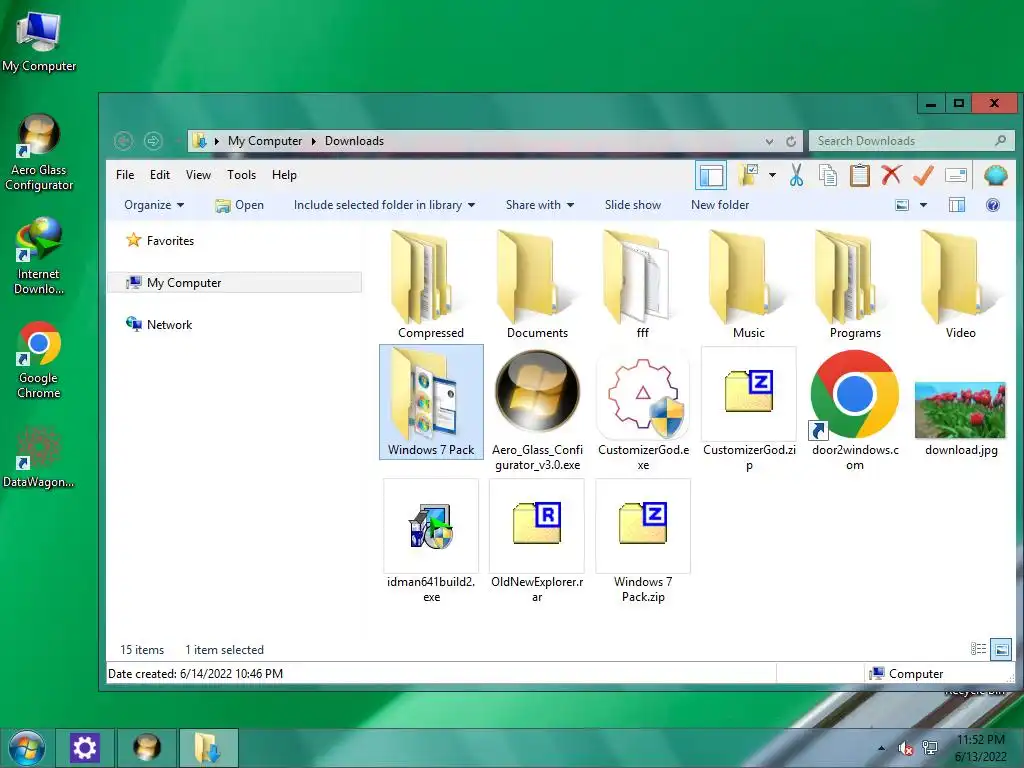Screen dimensions: 1024x768
Task: Open the Tools menu
Action: [x=241, y=175]
